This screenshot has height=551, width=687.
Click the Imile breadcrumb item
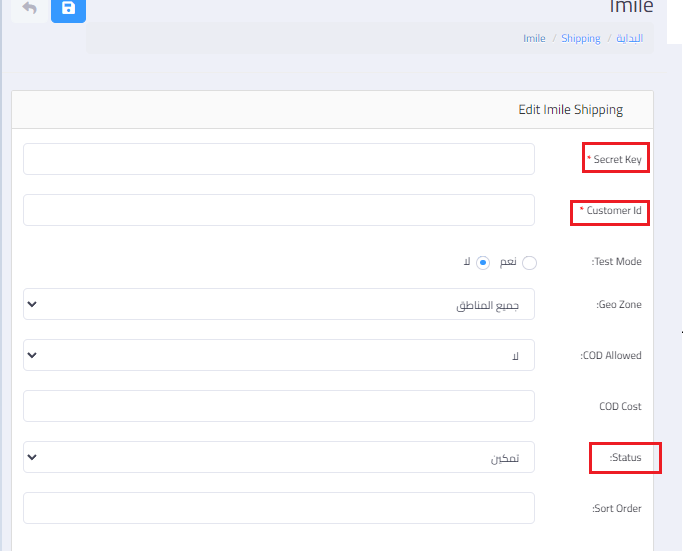pyautogui.click(x=534, y=38)
